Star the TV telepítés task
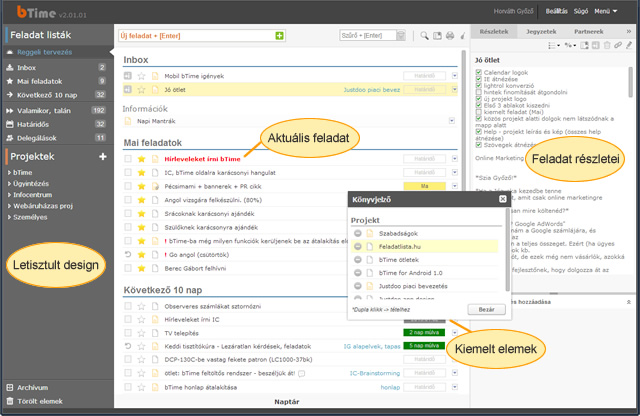 click(141, 333)
